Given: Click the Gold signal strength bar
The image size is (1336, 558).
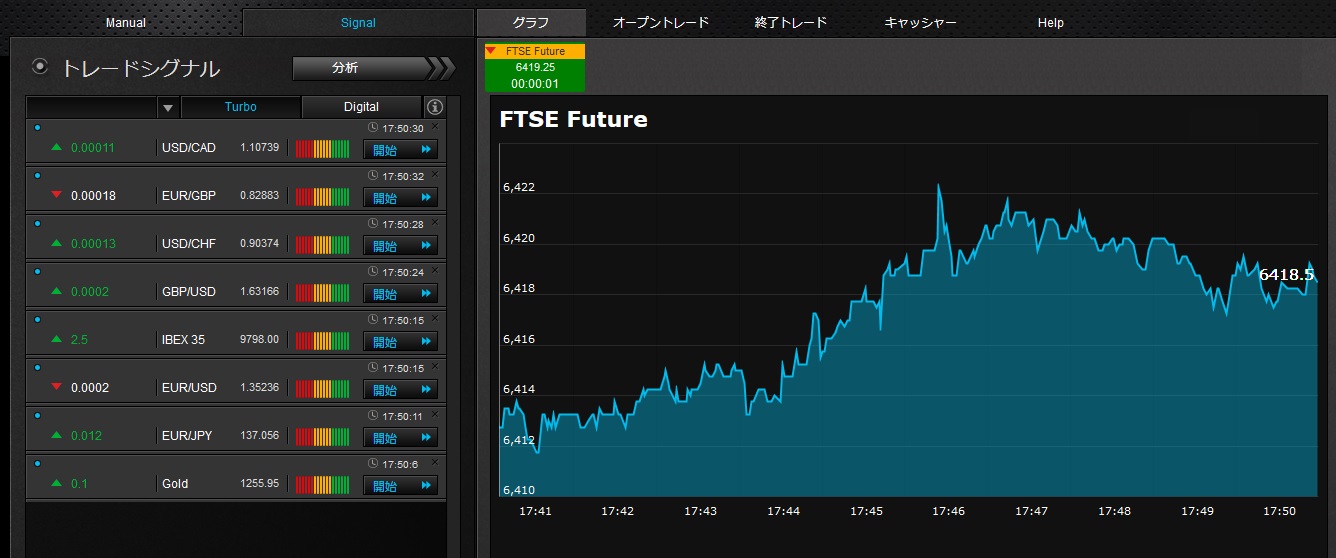Looking at the screenshot, I should (322, 485).
